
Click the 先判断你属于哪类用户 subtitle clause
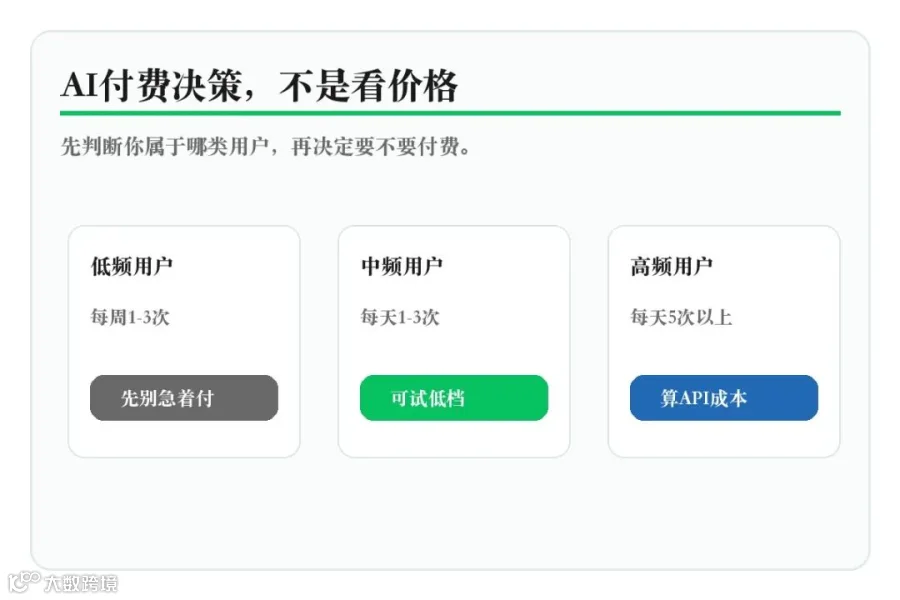[x=165, y=146]
